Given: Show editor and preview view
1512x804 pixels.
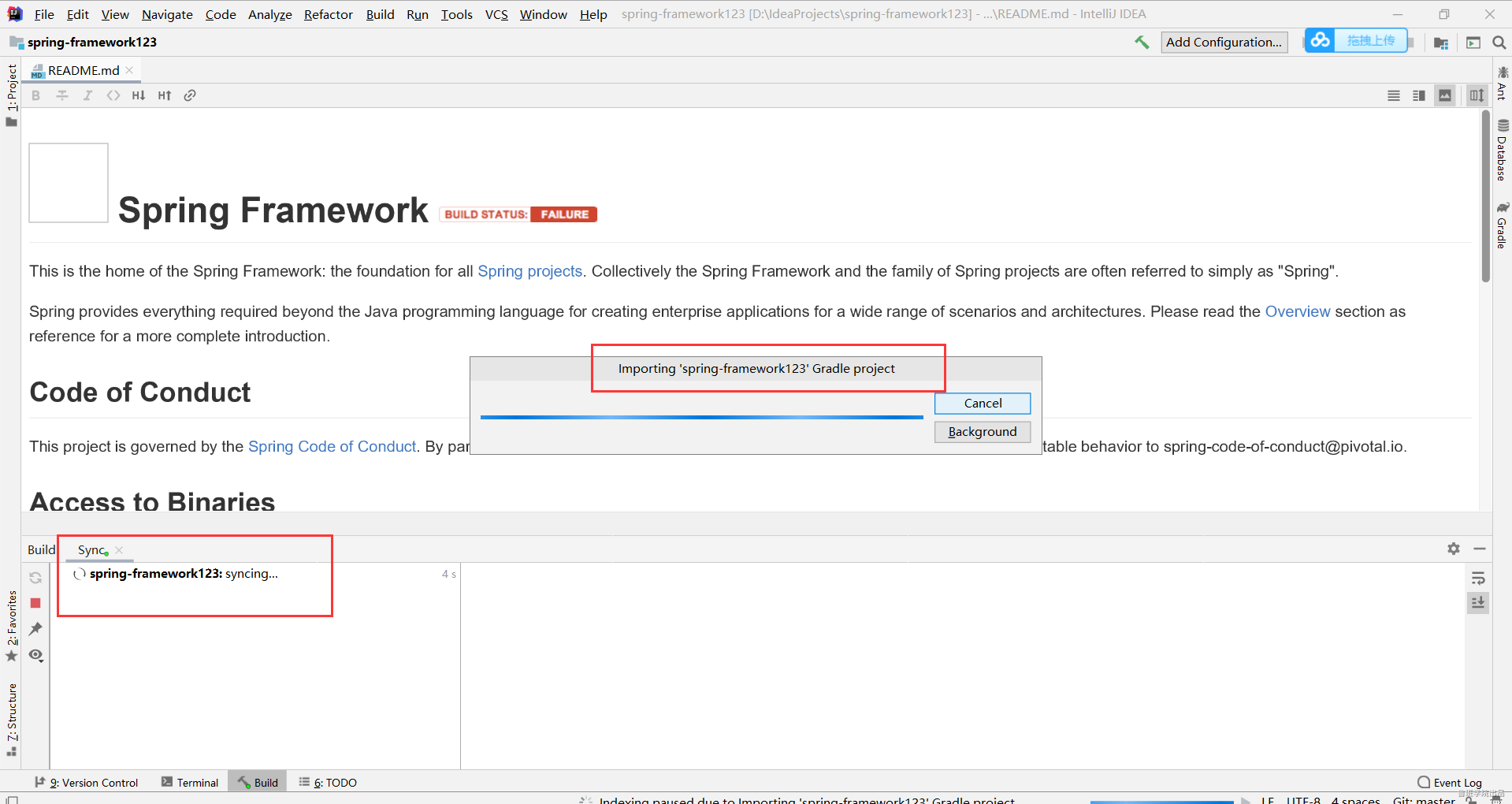Looking at the screenshot, I should (1419, 95).
